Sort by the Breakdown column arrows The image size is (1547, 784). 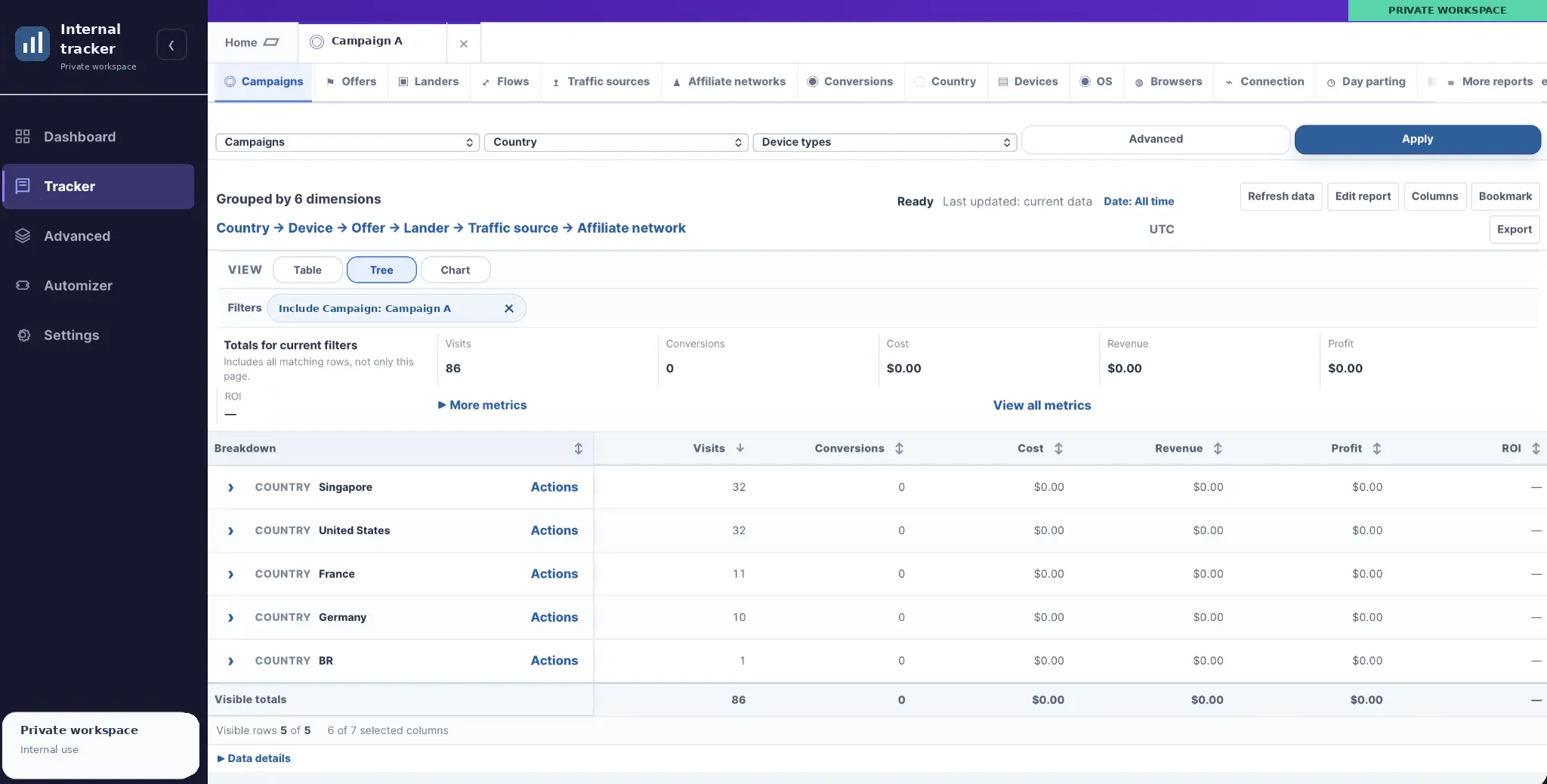click(579, 449)
